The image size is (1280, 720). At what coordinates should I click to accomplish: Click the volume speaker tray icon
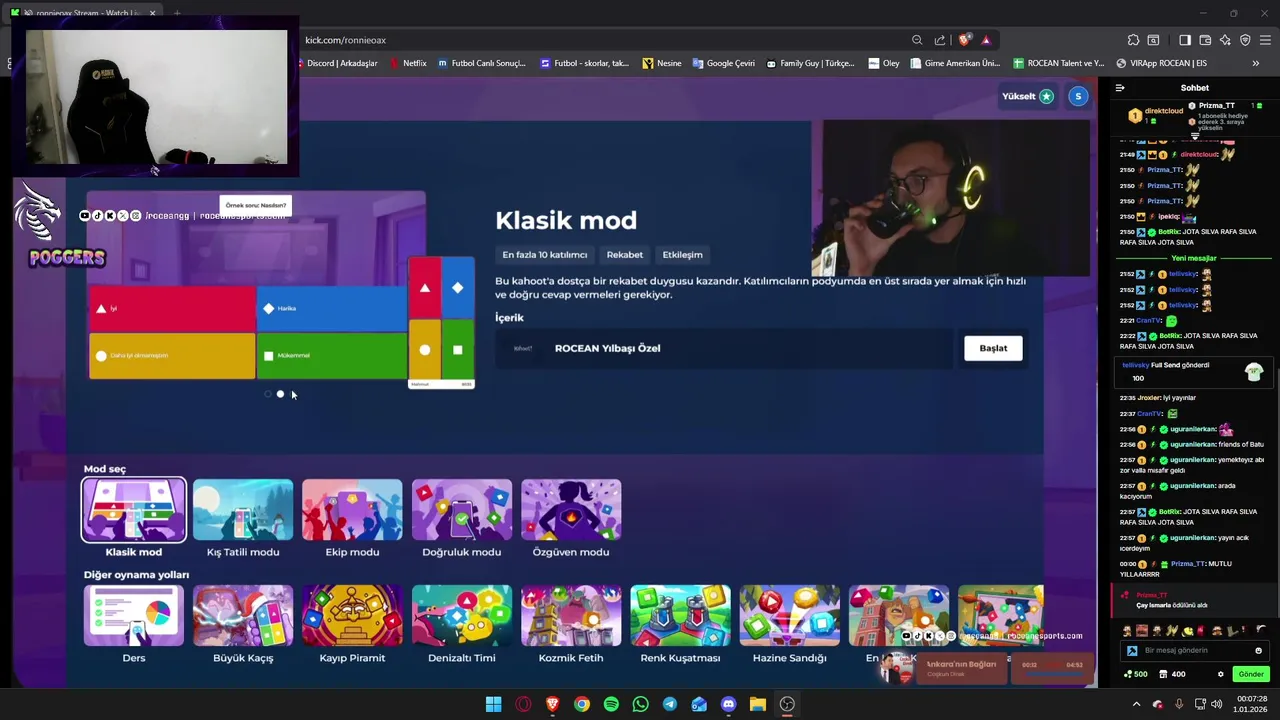(1217, 704)
